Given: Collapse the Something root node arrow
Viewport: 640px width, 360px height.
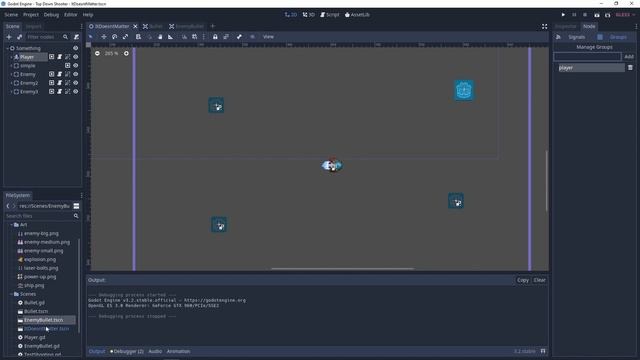Looking at the screenshot, I should point(7,48).
